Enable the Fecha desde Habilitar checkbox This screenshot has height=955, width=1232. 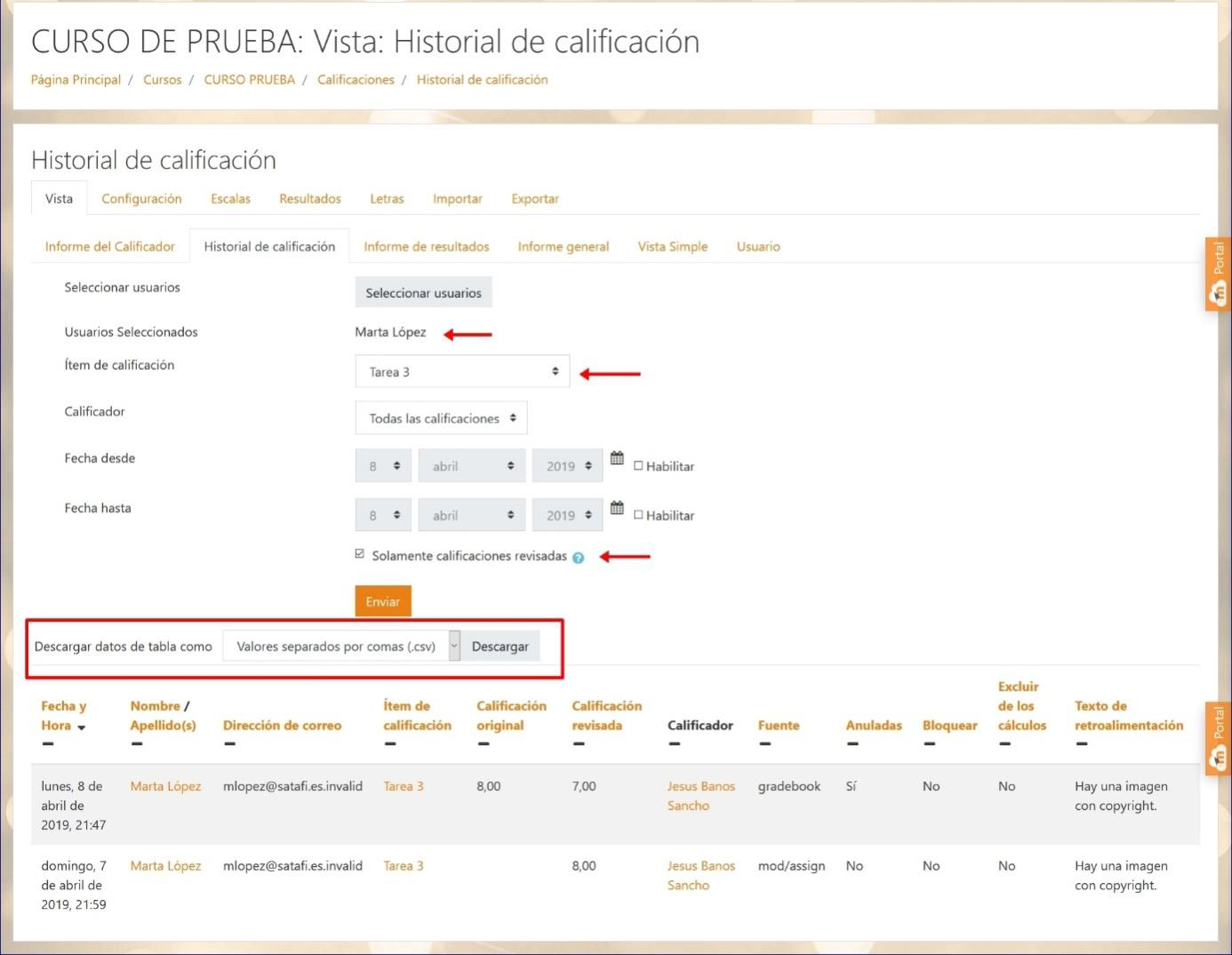638,466
